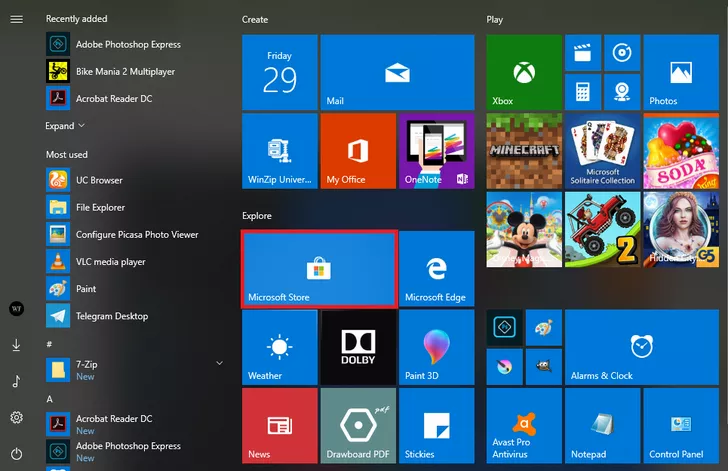728x471 pixels.
Task: Open the Friday 29 calendar tile
Action: coord(280,72)
